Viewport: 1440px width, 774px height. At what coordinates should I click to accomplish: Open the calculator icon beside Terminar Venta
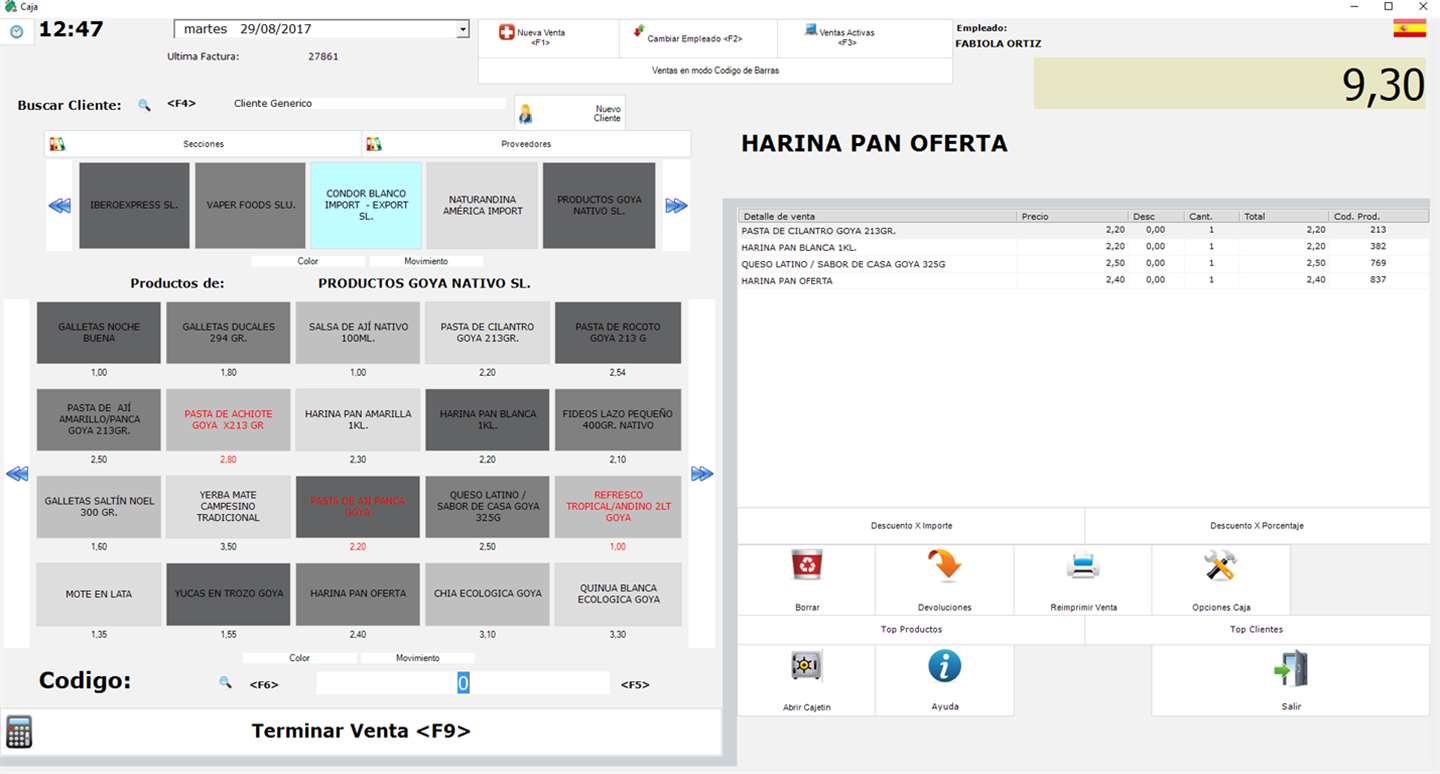(x=18, y=732)
